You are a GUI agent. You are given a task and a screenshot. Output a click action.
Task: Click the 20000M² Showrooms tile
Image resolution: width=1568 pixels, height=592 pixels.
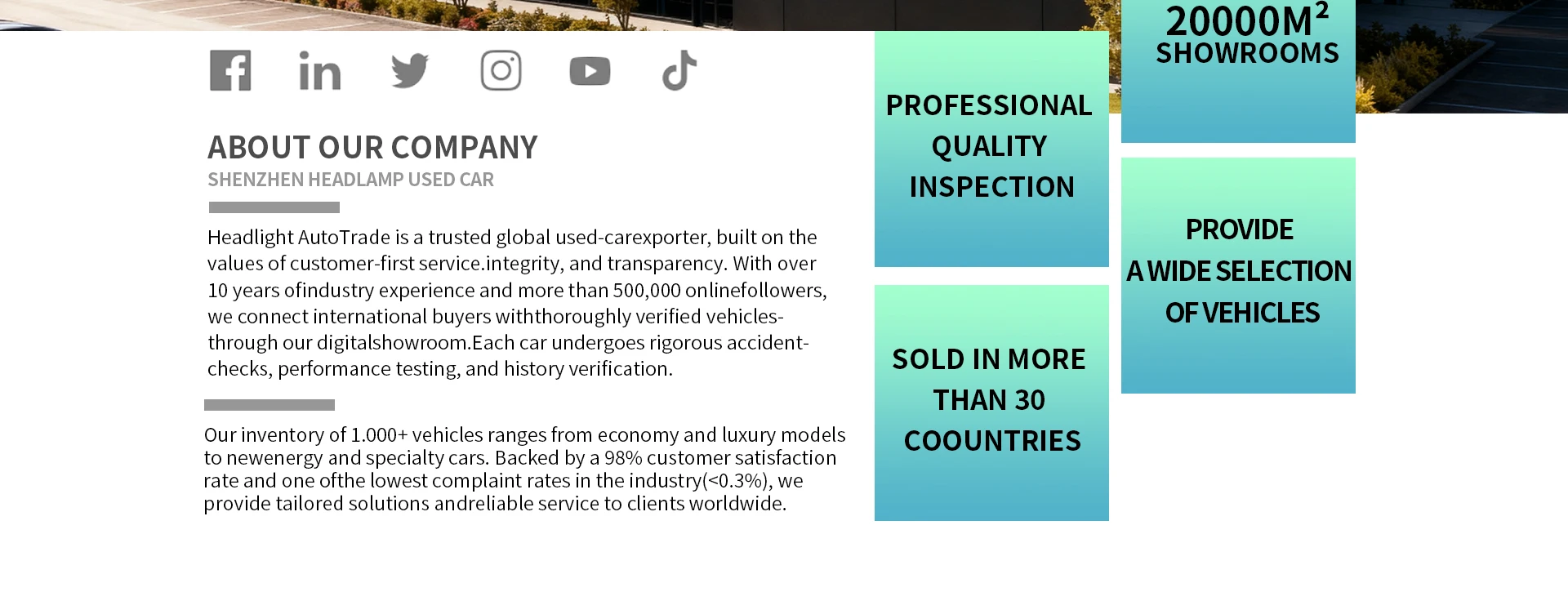pos(1238,73)
